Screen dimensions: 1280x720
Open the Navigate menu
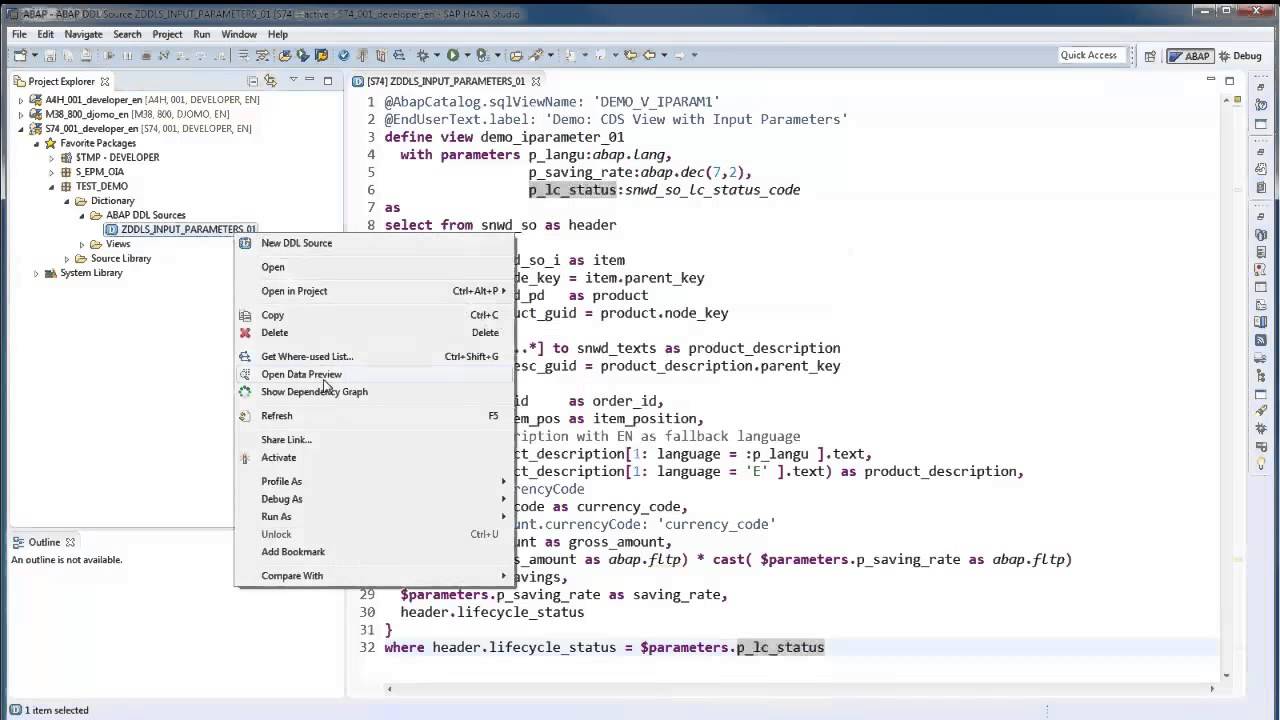pos(83,34)
